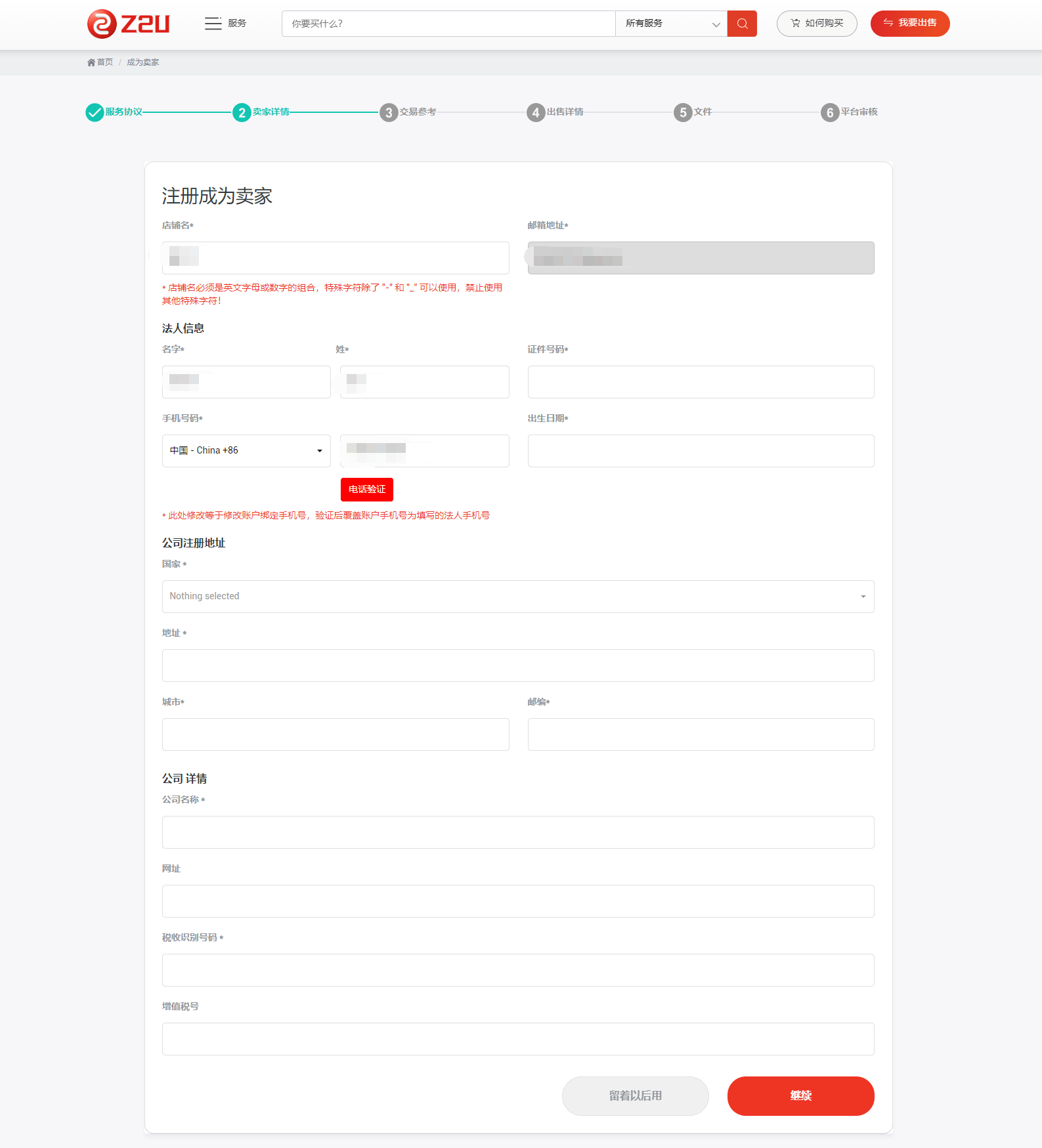Click the step 3 交易参考 circle
This screenshot has height=1148, width=1042.
coord(389,112)
